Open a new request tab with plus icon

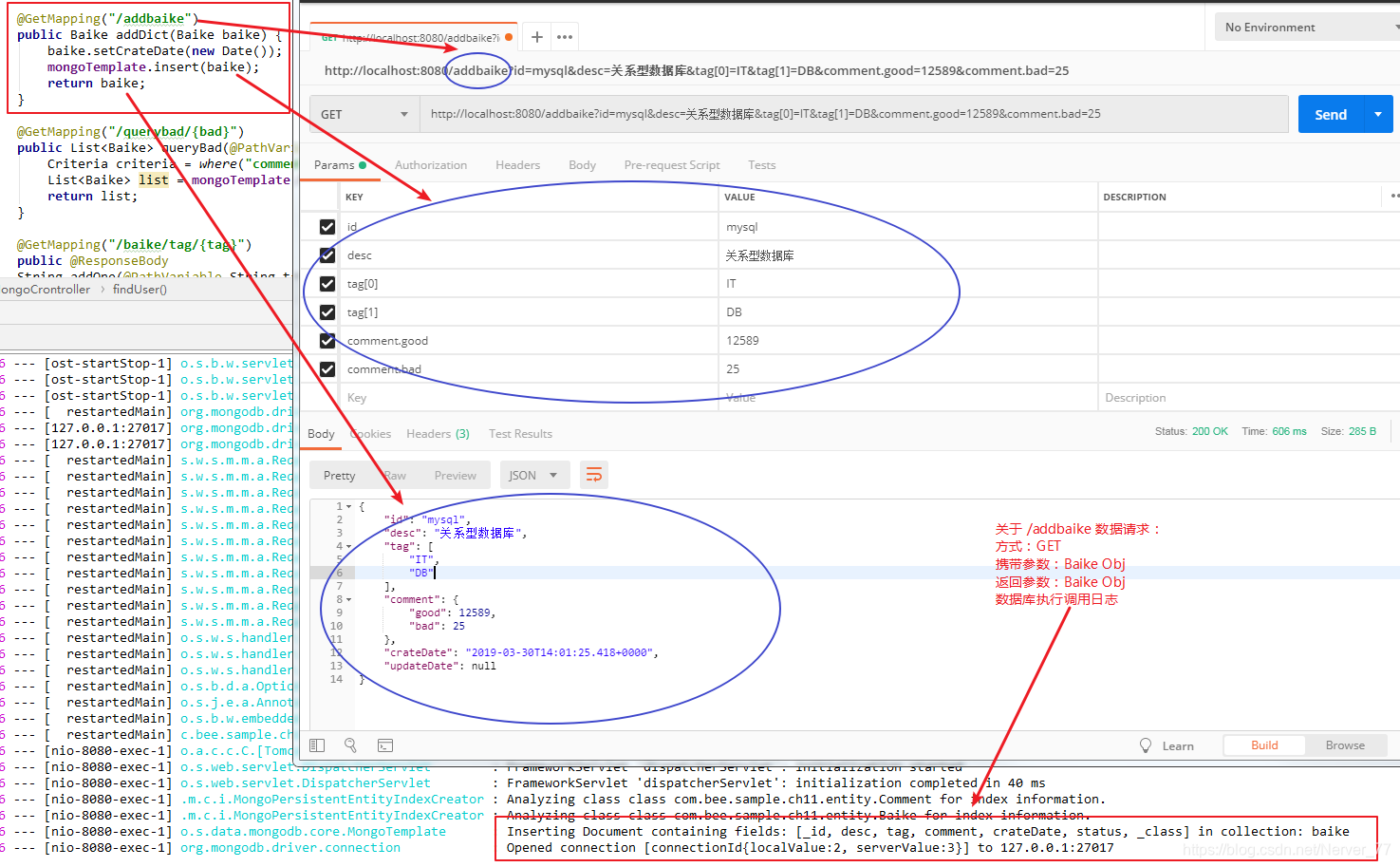click(537, 37)
